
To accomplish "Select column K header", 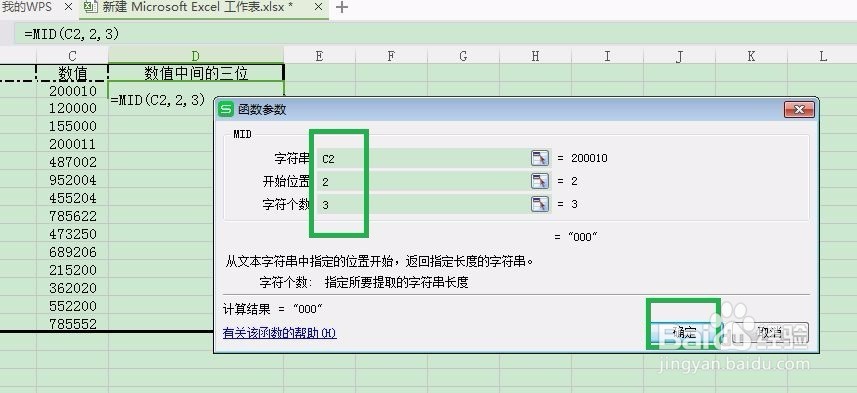I will coord(752,55).
